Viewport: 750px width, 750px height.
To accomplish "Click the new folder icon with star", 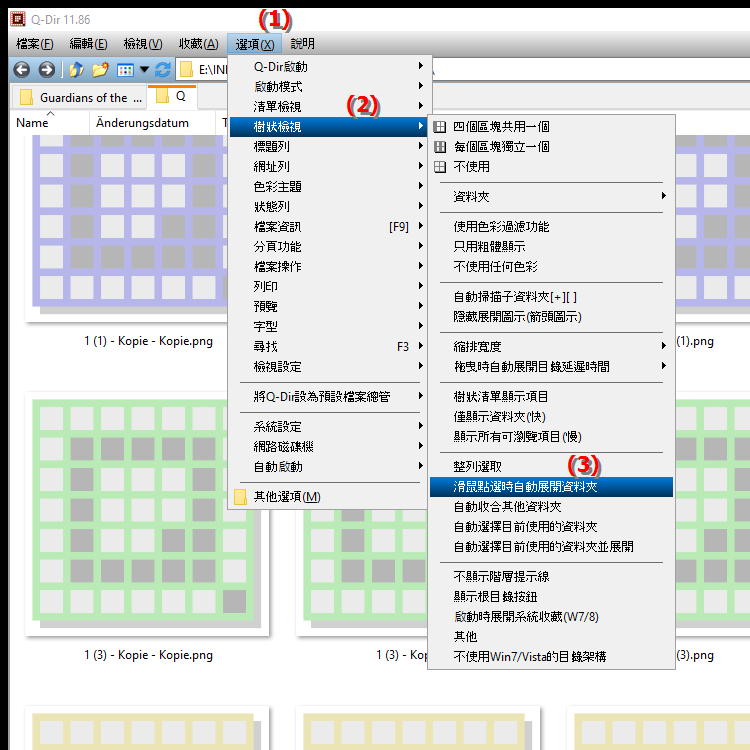I will tap(100, 70).
